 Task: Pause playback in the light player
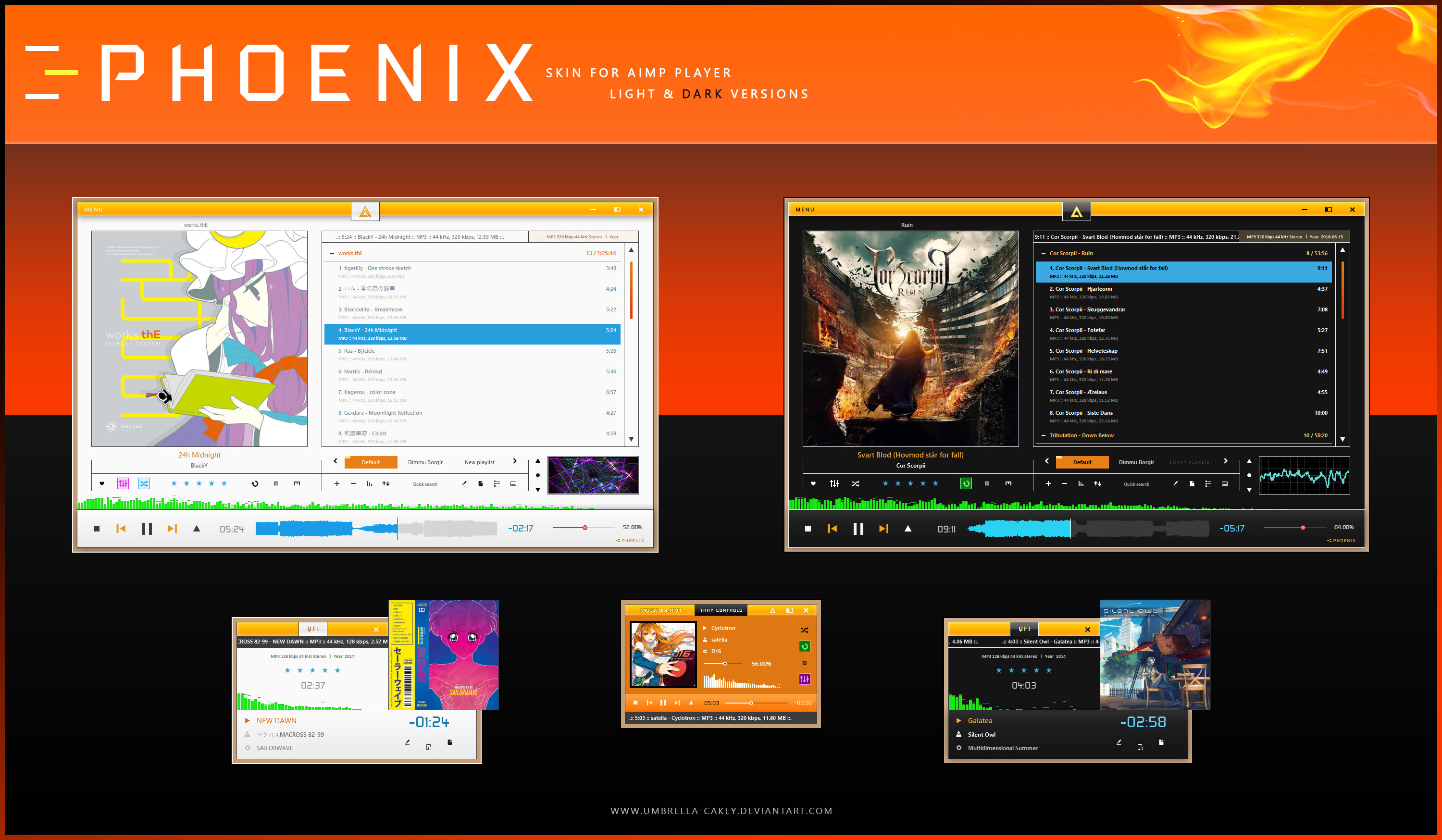click(147, 529)
